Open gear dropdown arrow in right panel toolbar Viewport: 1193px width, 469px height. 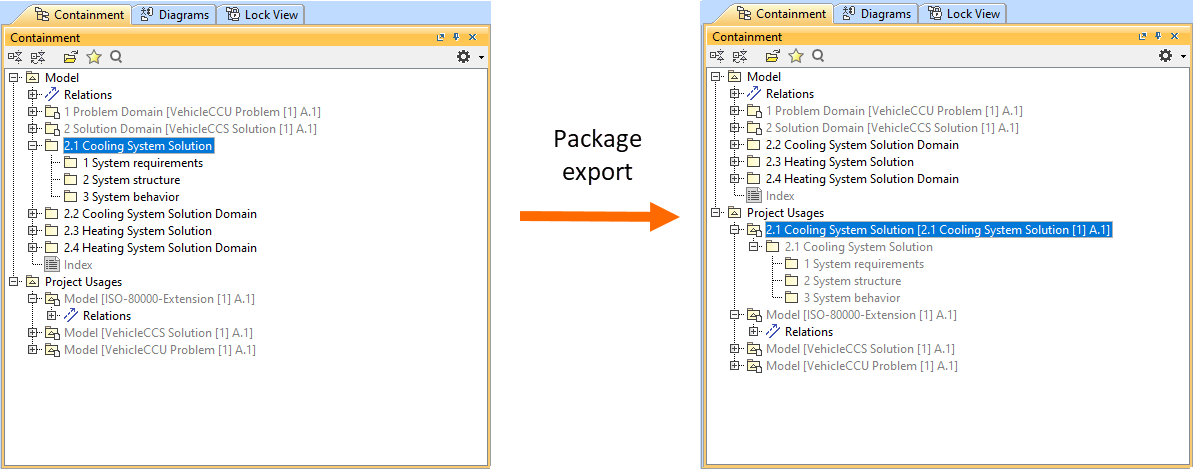(1184, 57)
